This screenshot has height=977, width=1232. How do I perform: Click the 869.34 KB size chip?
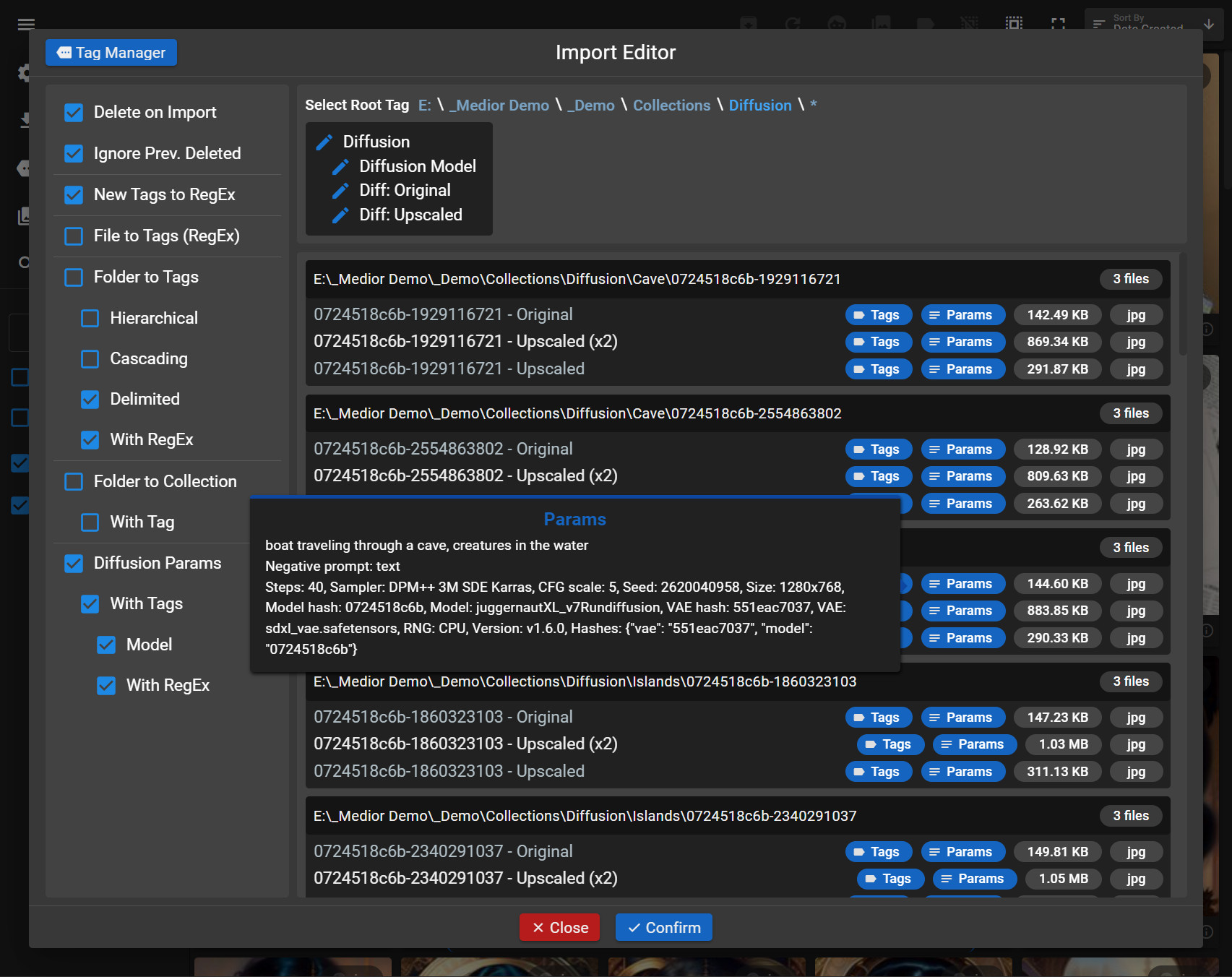pos(1058,342)
